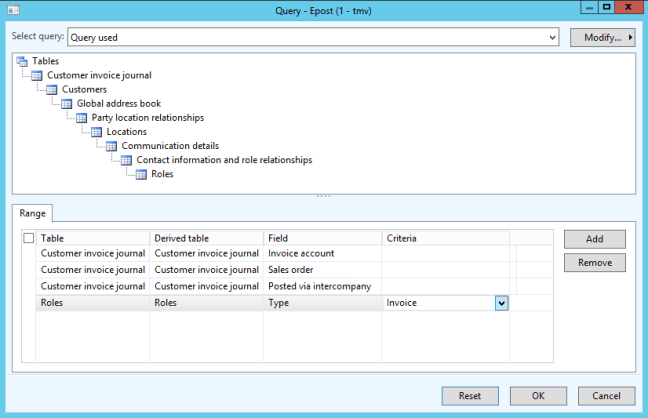Click the Criteria cell for Posted via intercompany

coord(446,287)
